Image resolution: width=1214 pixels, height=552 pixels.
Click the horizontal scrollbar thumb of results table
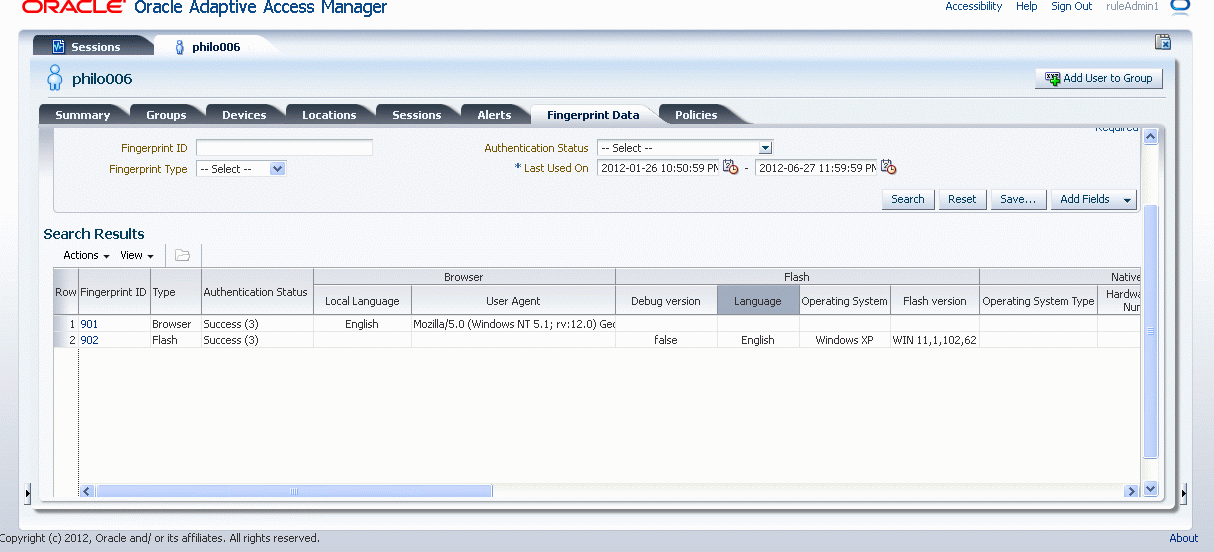[x=294, y=491]
